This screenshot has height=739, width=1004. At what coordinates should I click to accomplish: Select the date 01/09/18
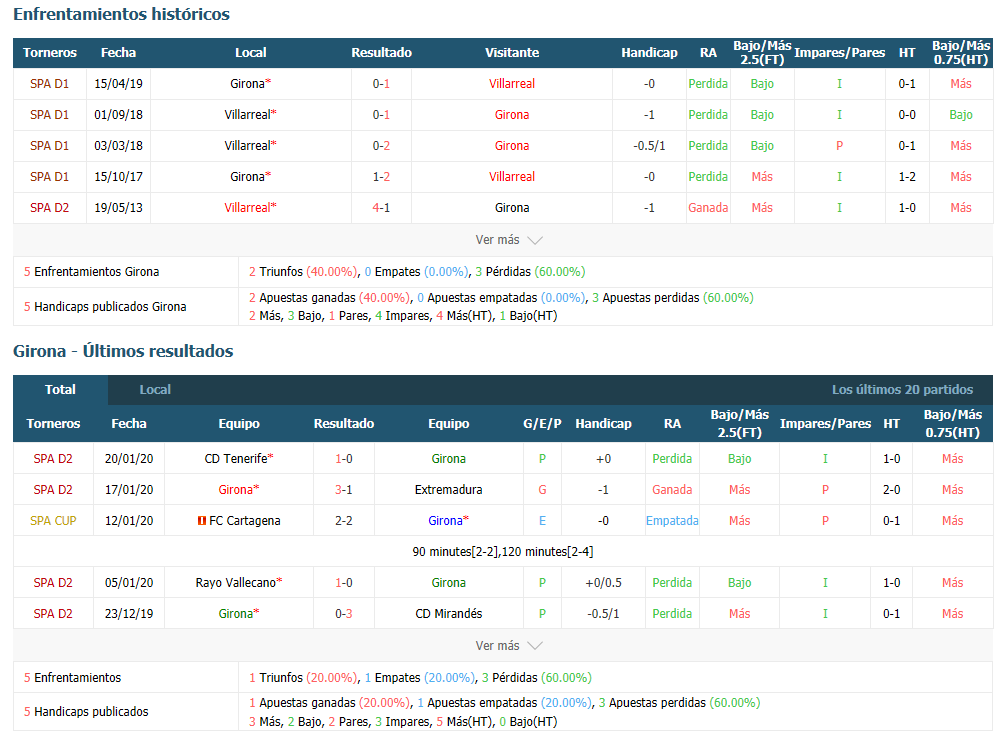[x=118, y=115]
